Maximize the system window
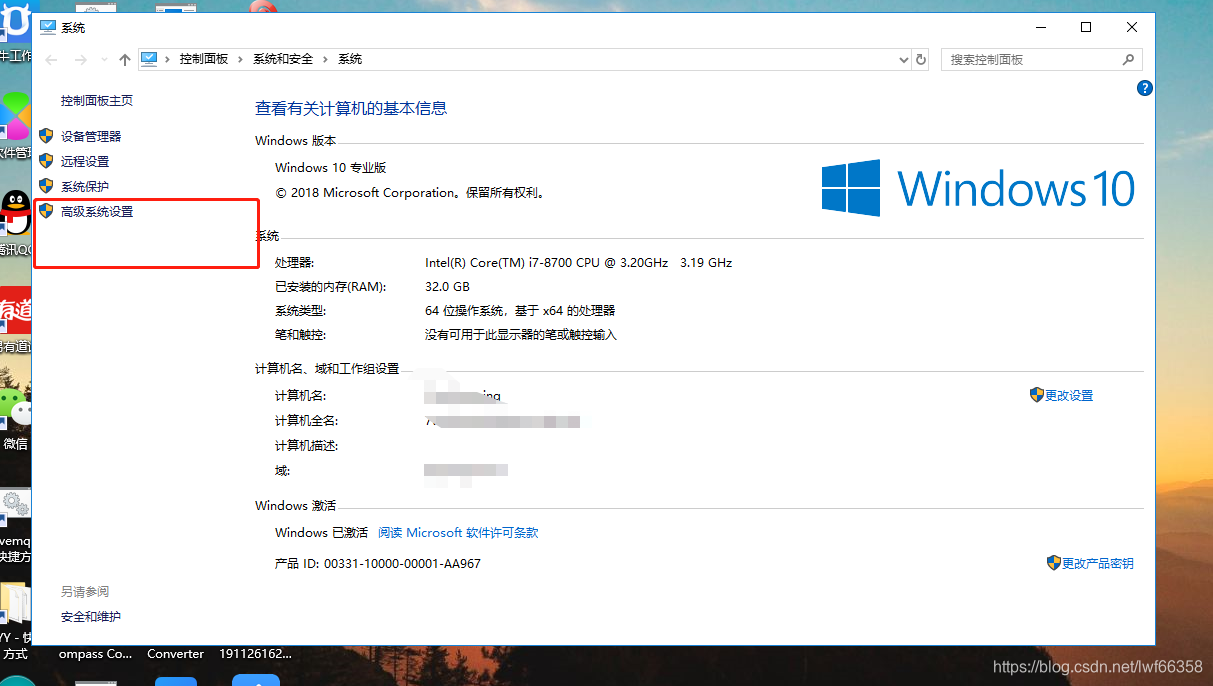Image resolution: width=1213 pixels, height=686 pixels. coord(1086,28)
